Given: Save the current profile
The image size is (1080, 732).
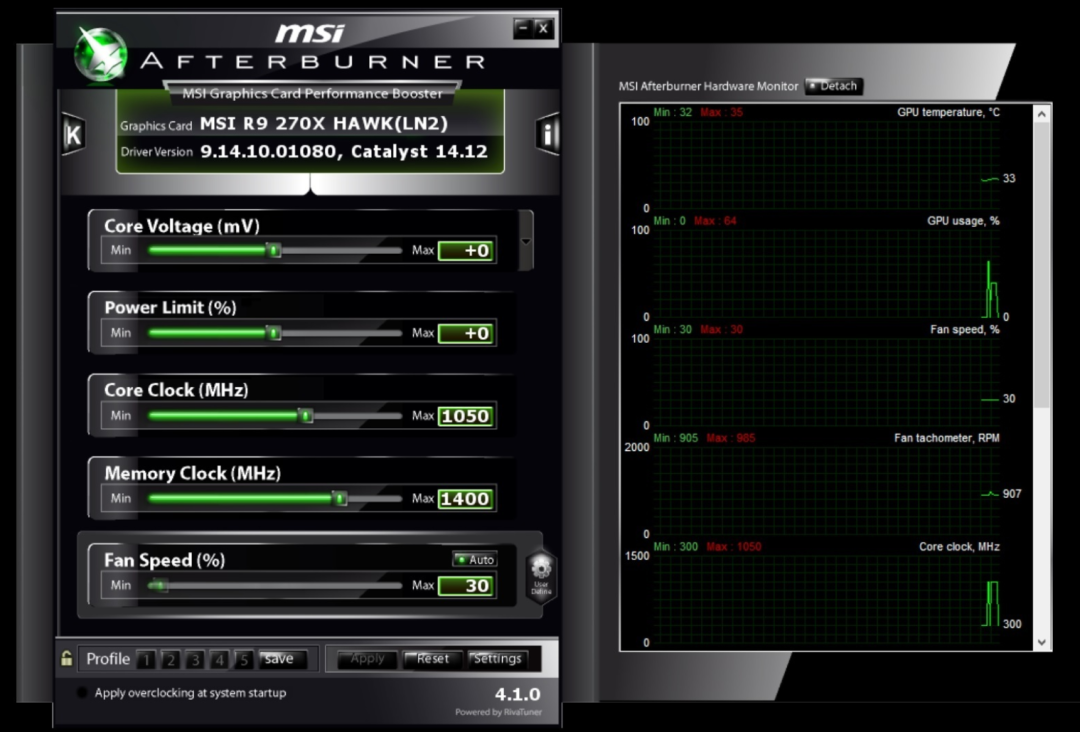Looking at the screenshot, I should (282, 659).
